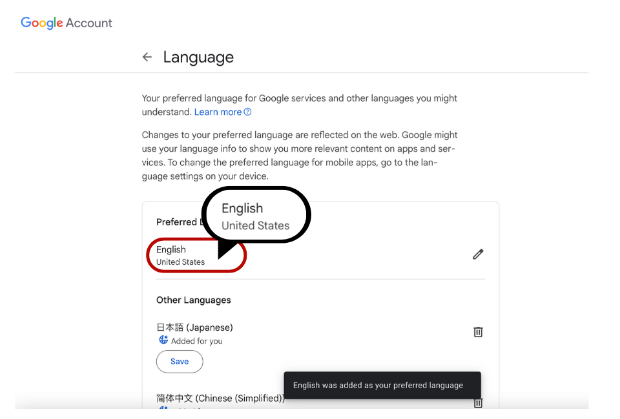The image size is (620, 419).
Task: Delete Japanese using its trash icon
Action: (478, 332)
